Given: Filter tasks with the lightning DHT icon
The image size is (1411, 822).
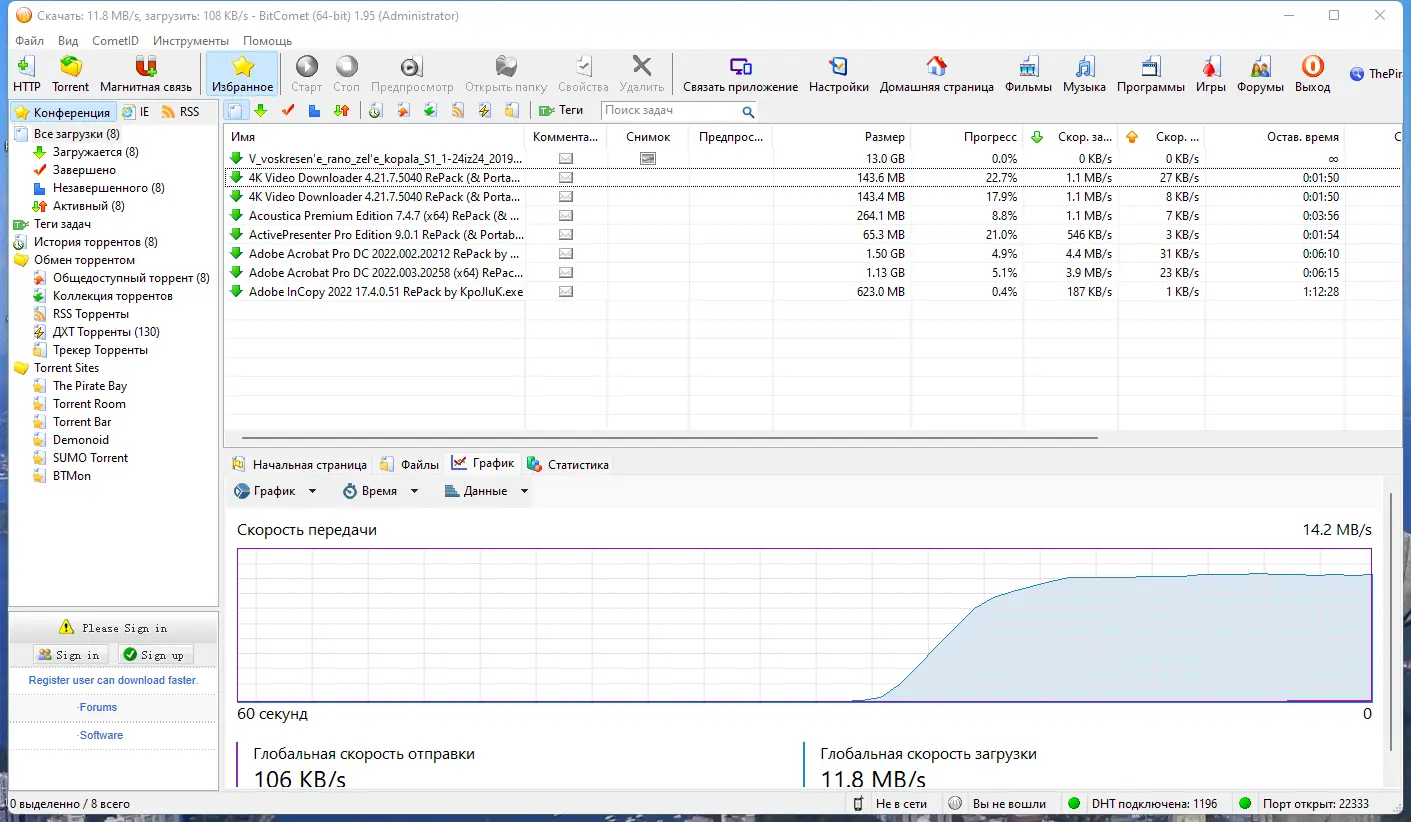Looking at the screenshot, I should tap(485, 111).
